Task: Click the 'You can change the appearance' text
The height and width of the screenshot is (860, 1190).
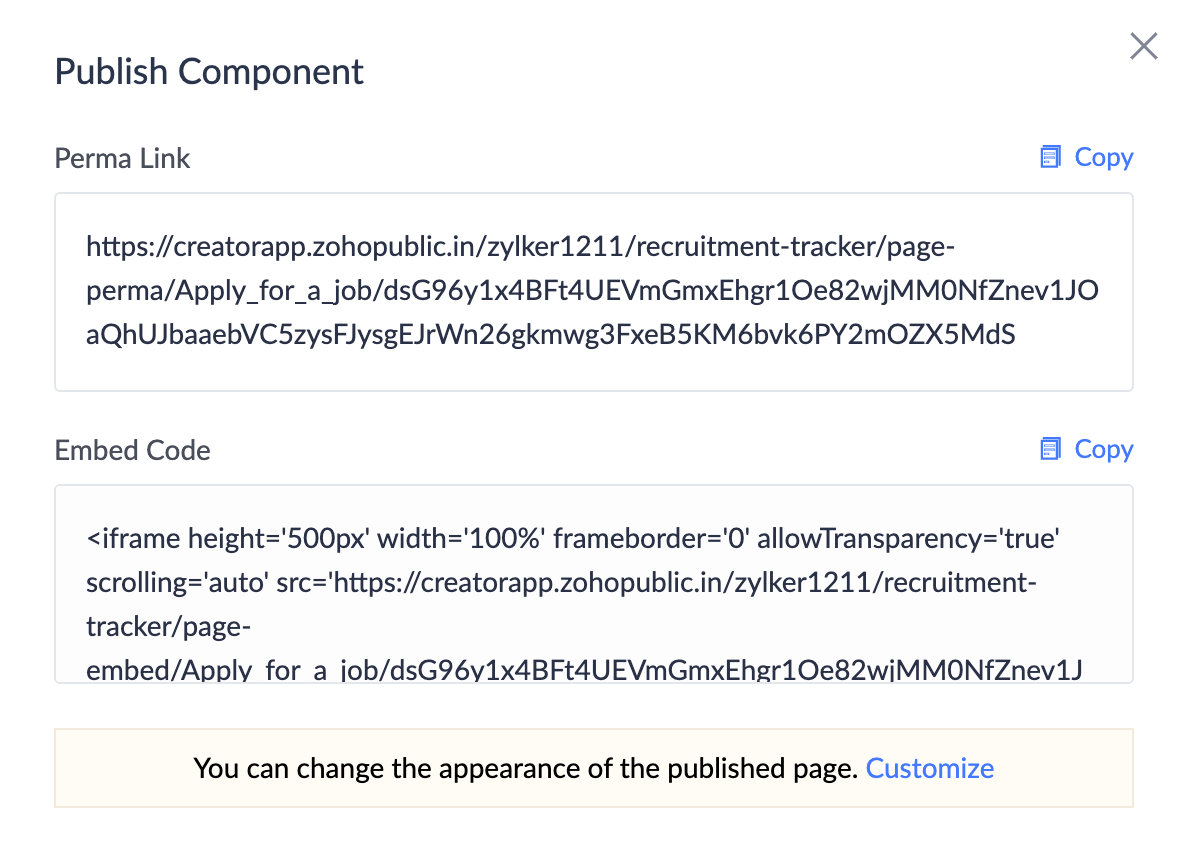Action: 525,768
